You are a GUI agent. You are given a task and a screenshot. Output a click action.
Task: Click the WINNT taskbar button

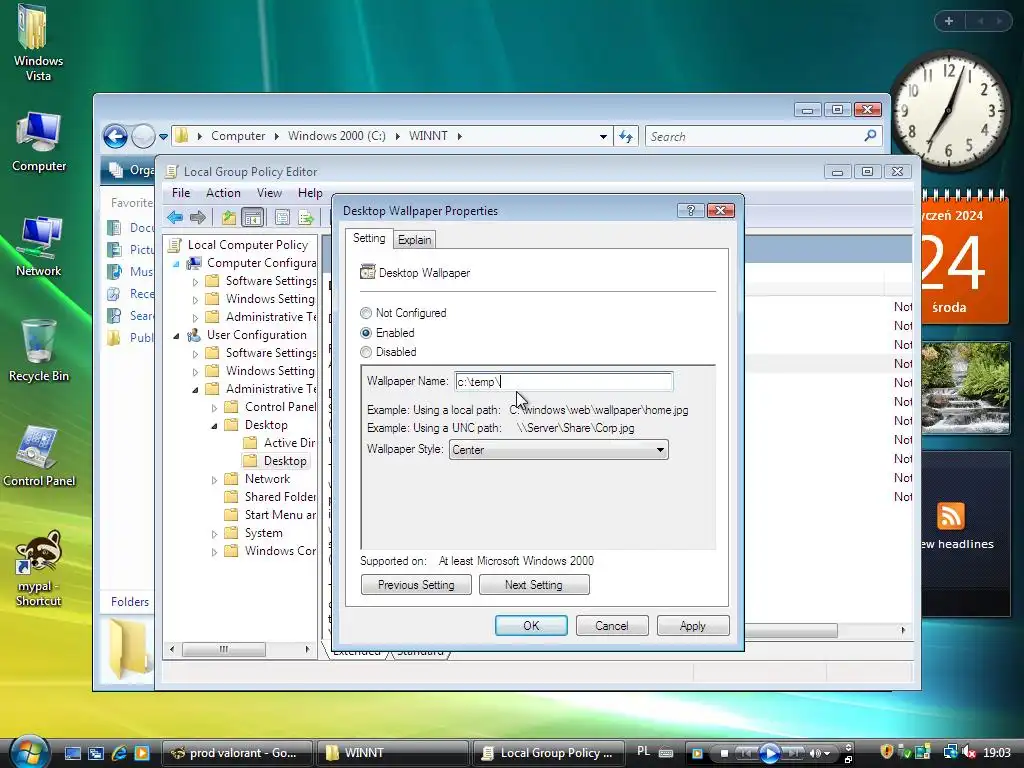point(392,753)
